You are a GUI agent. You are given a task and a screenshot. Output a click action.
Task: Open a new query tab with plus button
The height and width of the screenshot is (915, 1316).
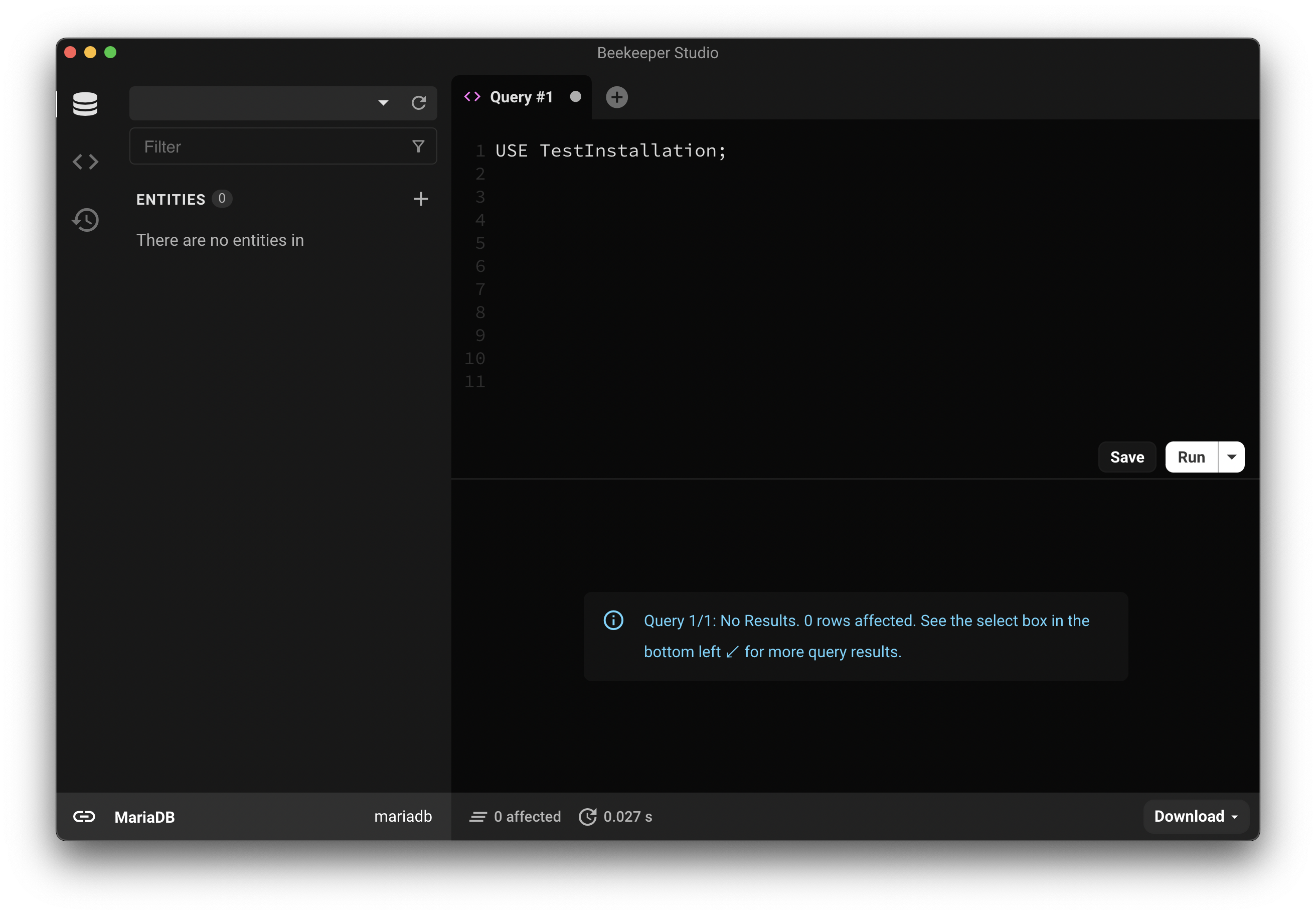tap(617, 97)
